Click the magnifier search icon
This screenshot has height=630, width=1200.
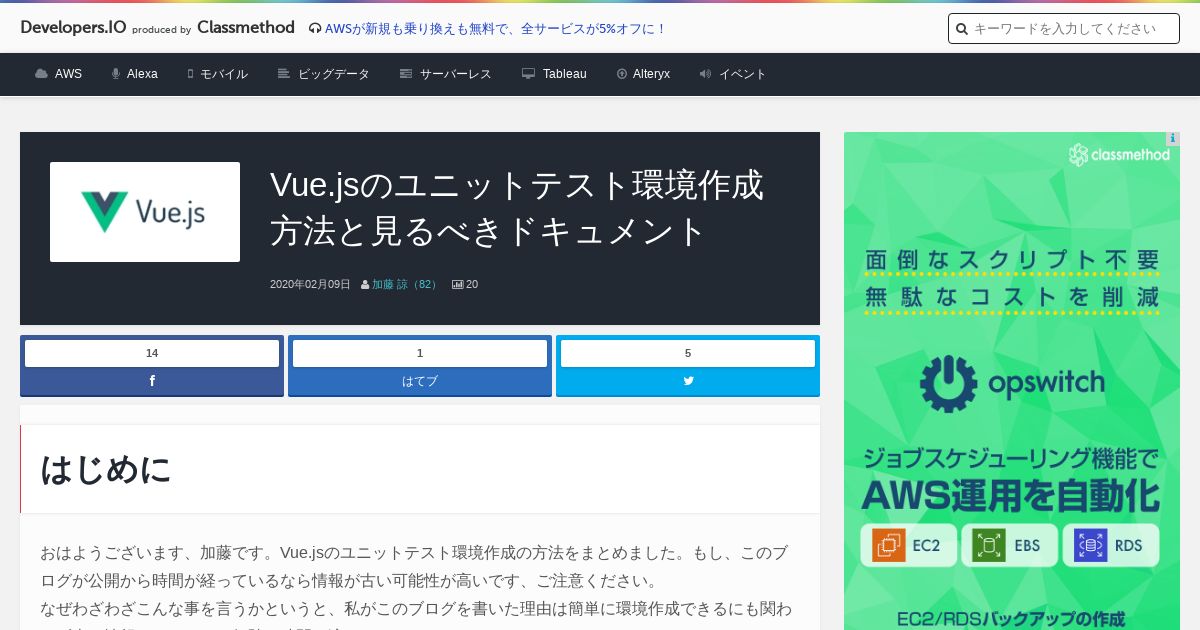[961, 29]
